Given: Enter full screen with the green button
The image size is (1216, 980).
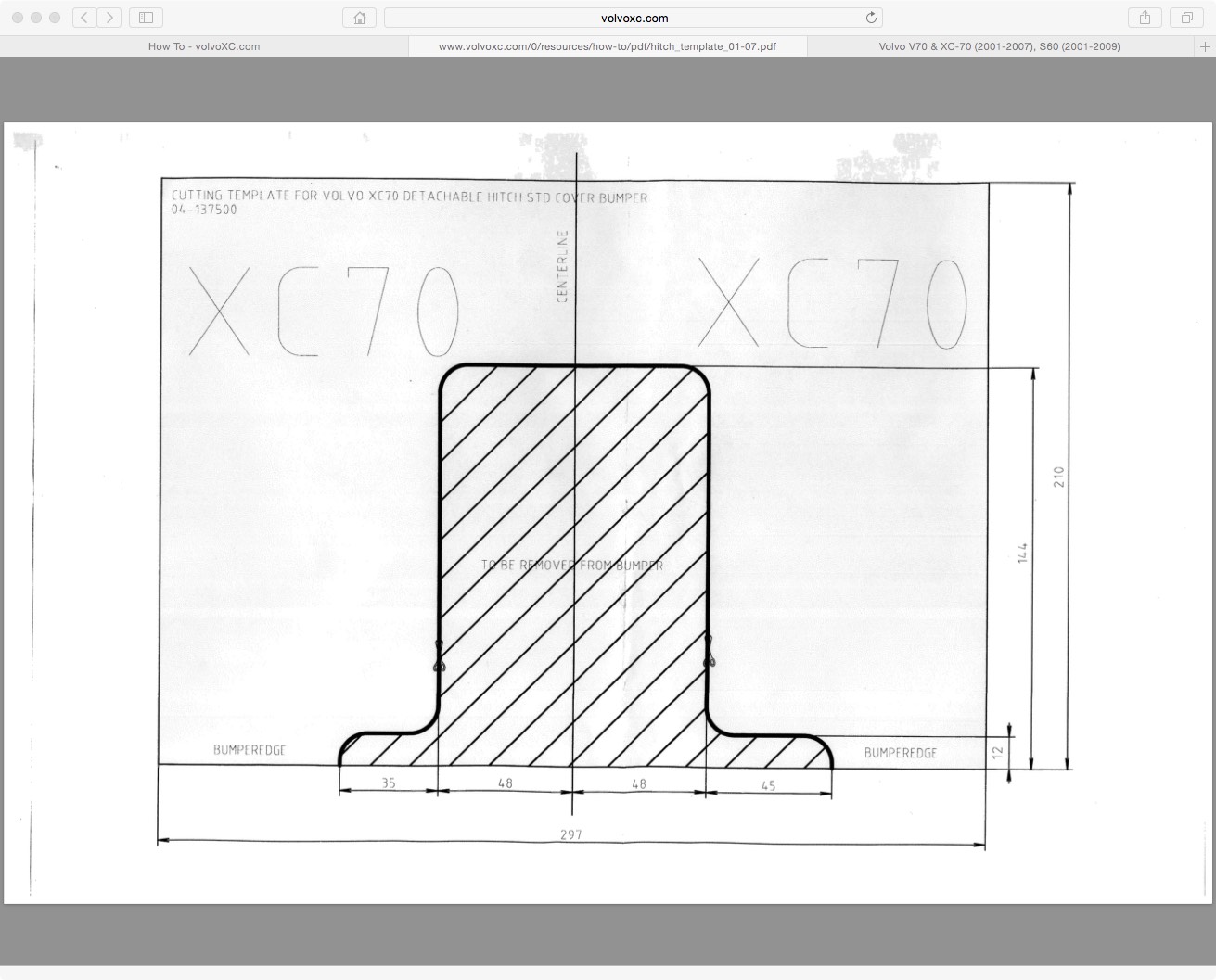Looking at the screenshot, I should pos(55,17).
